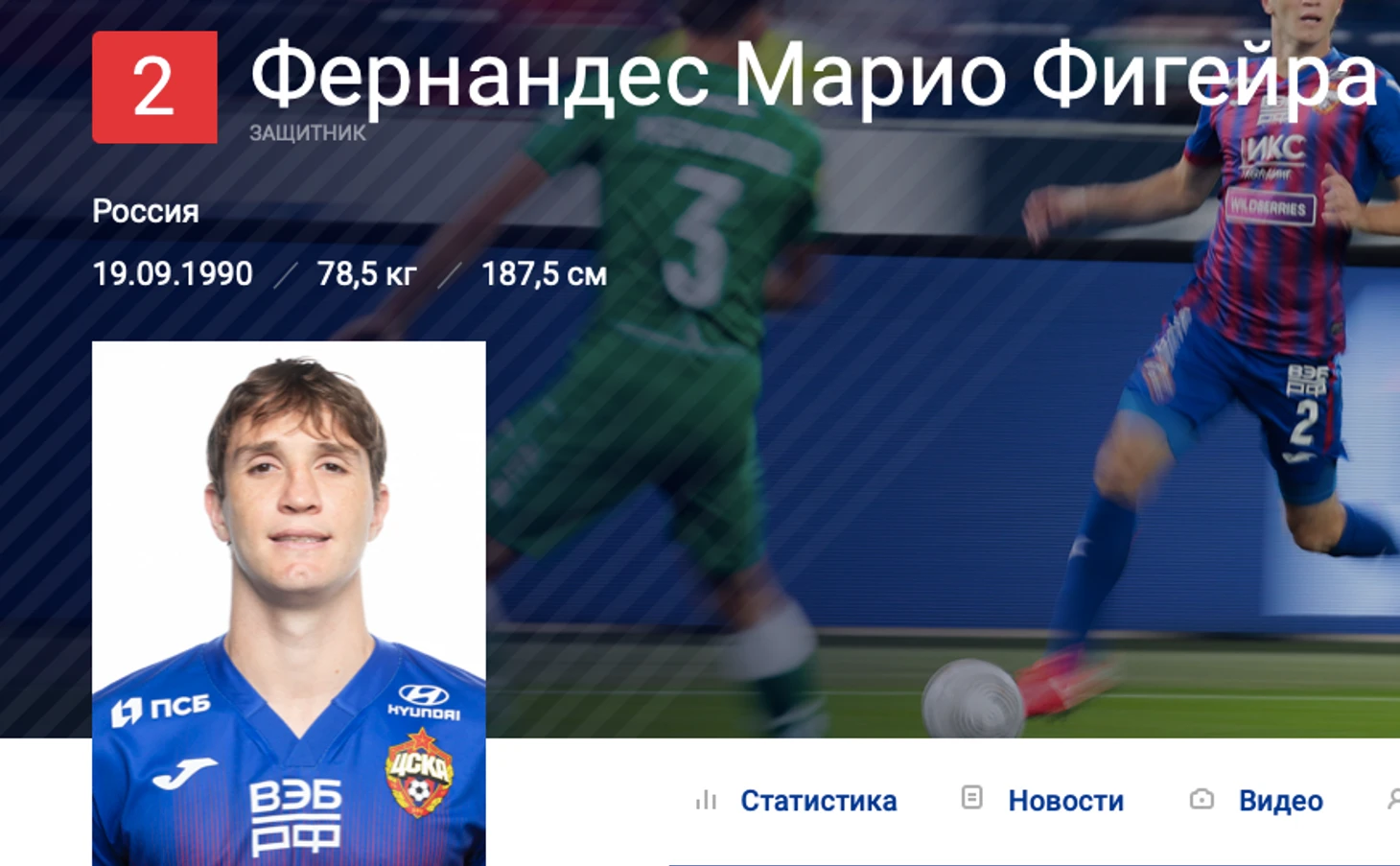Click the 78,5 кг weight value
The width and height of the screenshot is (1400, 866).
click(x=366, y=274)
